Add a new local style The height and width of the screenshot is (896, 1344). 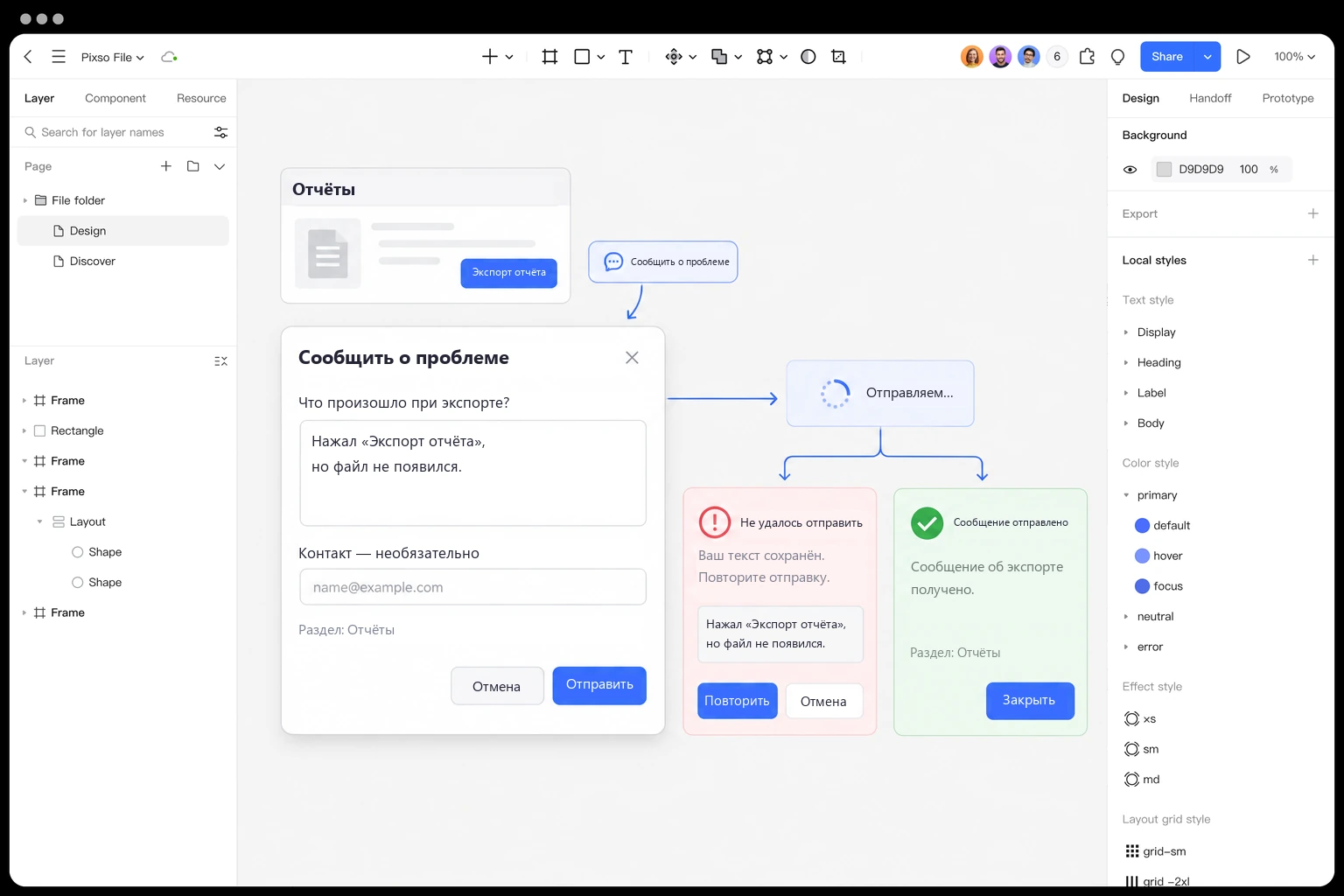pos(1312,260)
